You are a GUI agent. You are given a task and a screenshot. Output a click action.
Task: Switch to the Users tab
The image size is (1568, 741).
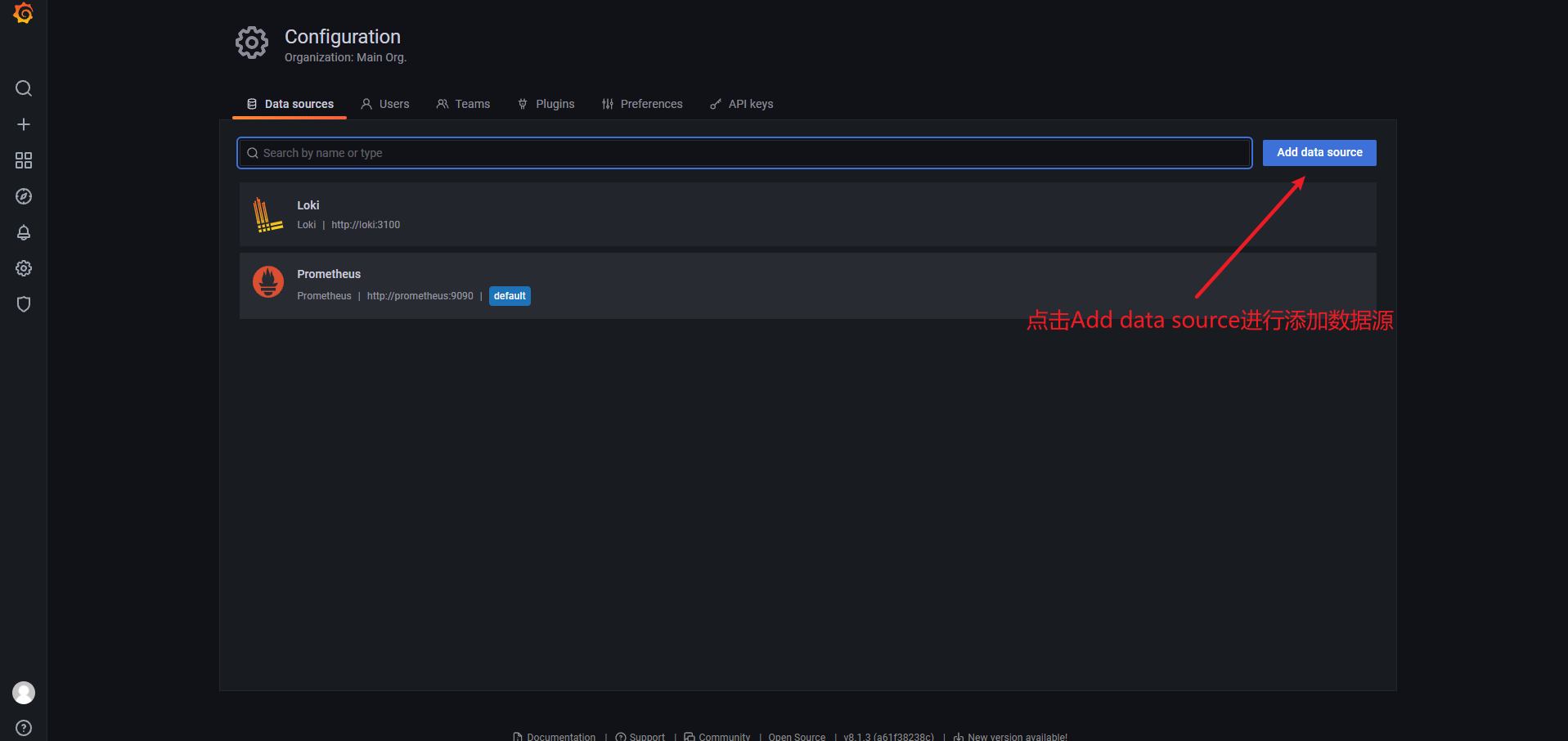click(x=385, y=104)
